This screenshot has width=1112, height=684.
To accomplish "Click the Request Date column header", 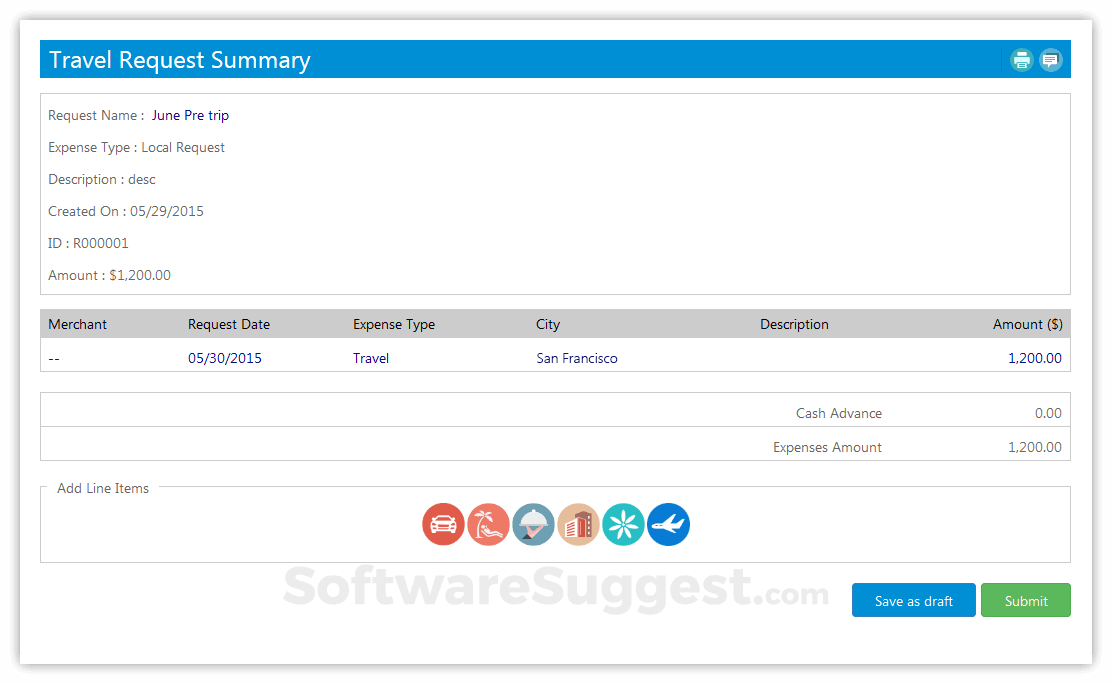I will coord(228,324).
